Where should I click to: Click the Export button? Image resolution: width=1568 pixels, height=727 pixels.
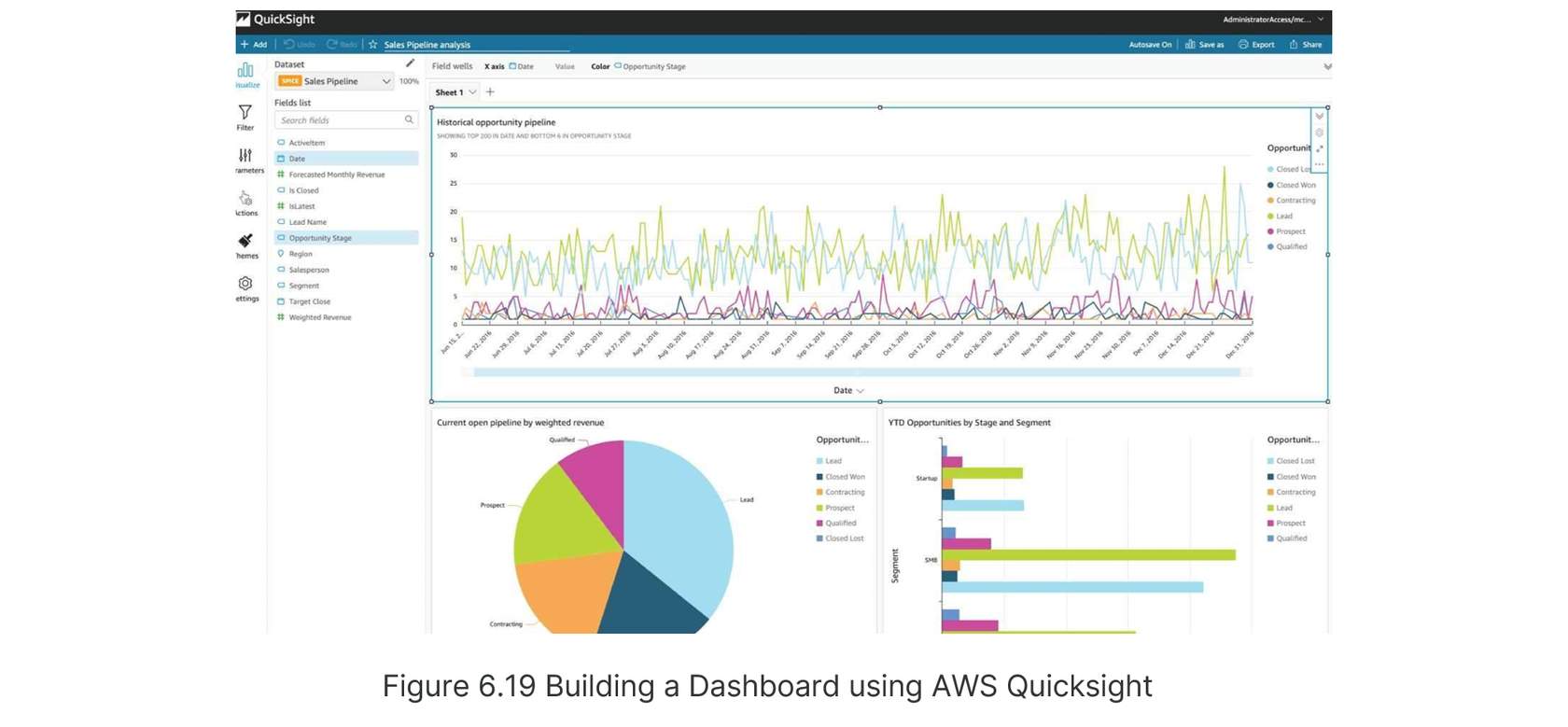click(1256, 44)
